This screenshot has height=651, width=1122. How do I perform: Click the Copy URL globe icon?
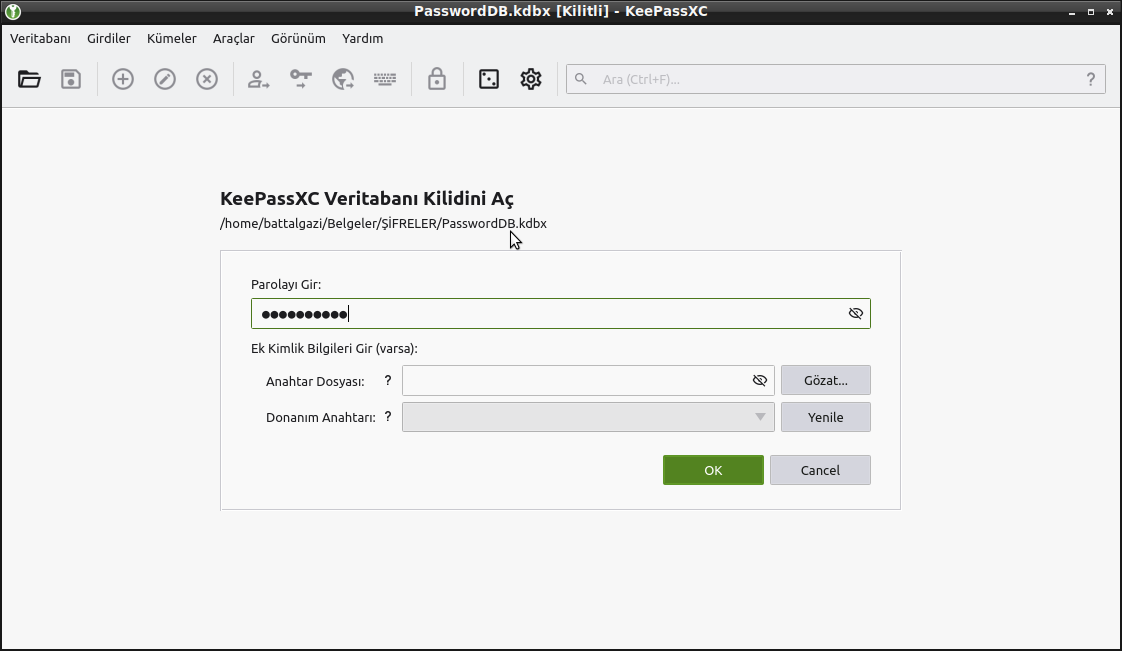(343, 79)
